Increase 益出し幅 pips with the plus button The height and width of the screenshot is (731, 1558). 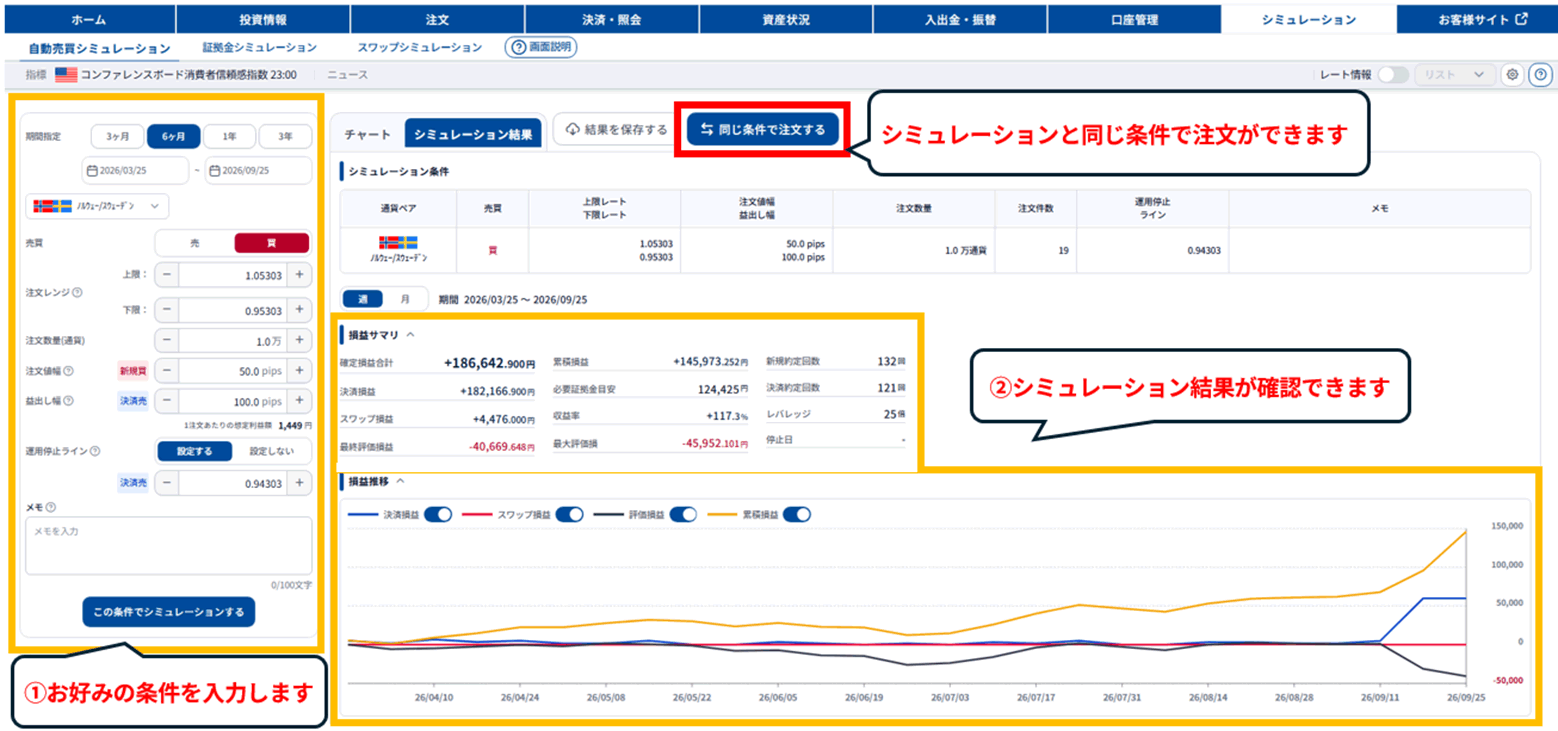tap(299, 402)
